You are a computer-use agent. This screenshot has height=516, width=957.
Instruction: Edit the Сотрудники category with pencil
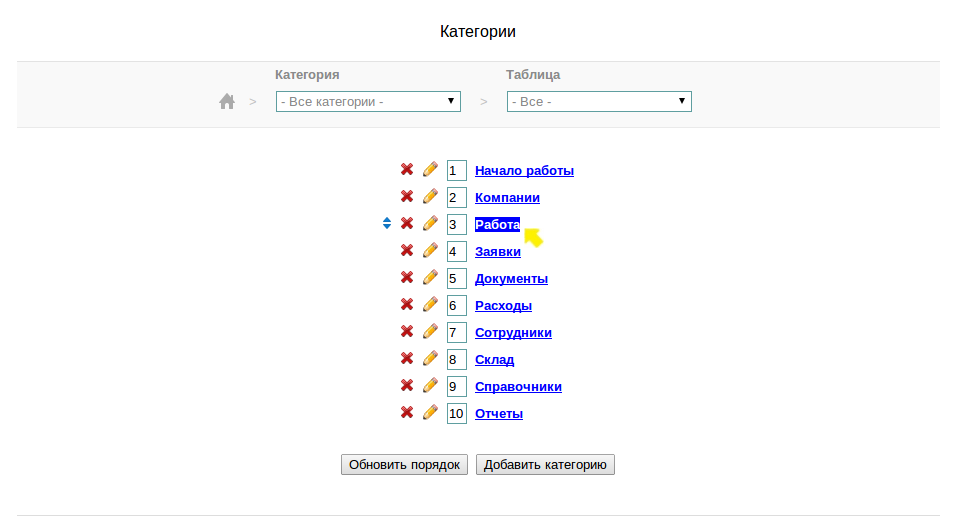coord(430,332)
